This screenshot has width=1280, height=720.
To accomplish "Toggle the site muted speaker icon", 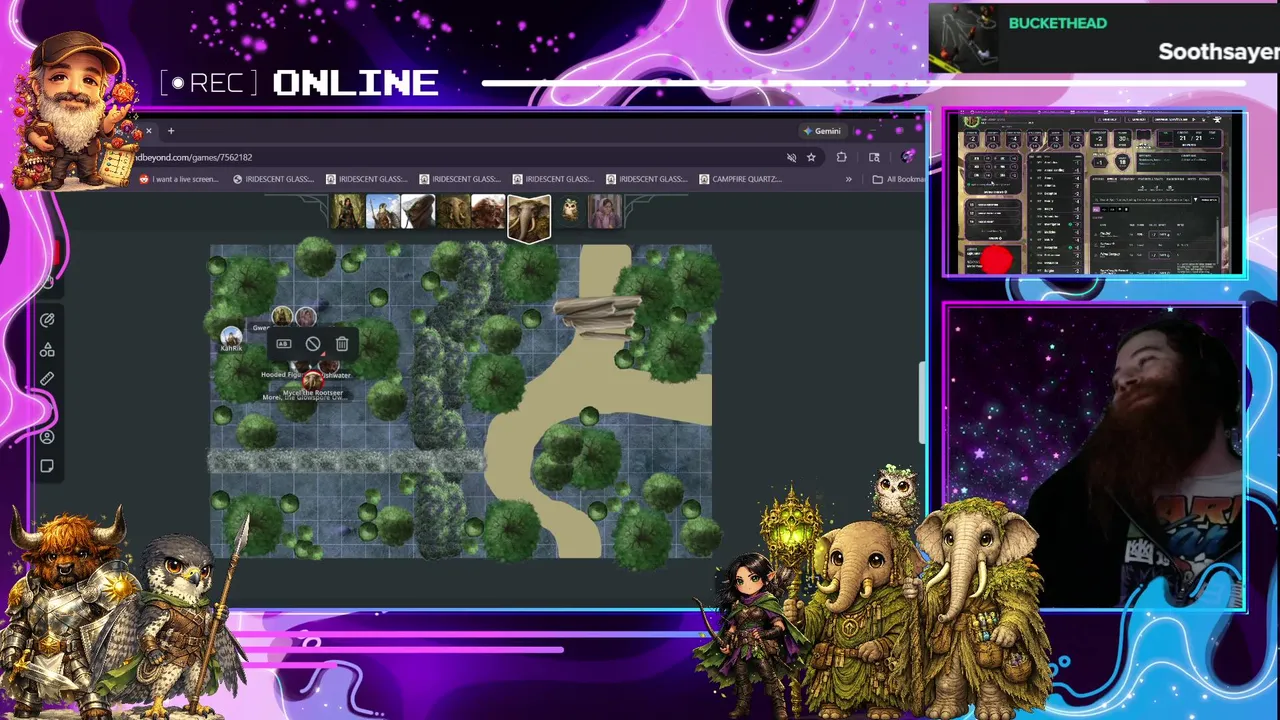I will [791, 157].
